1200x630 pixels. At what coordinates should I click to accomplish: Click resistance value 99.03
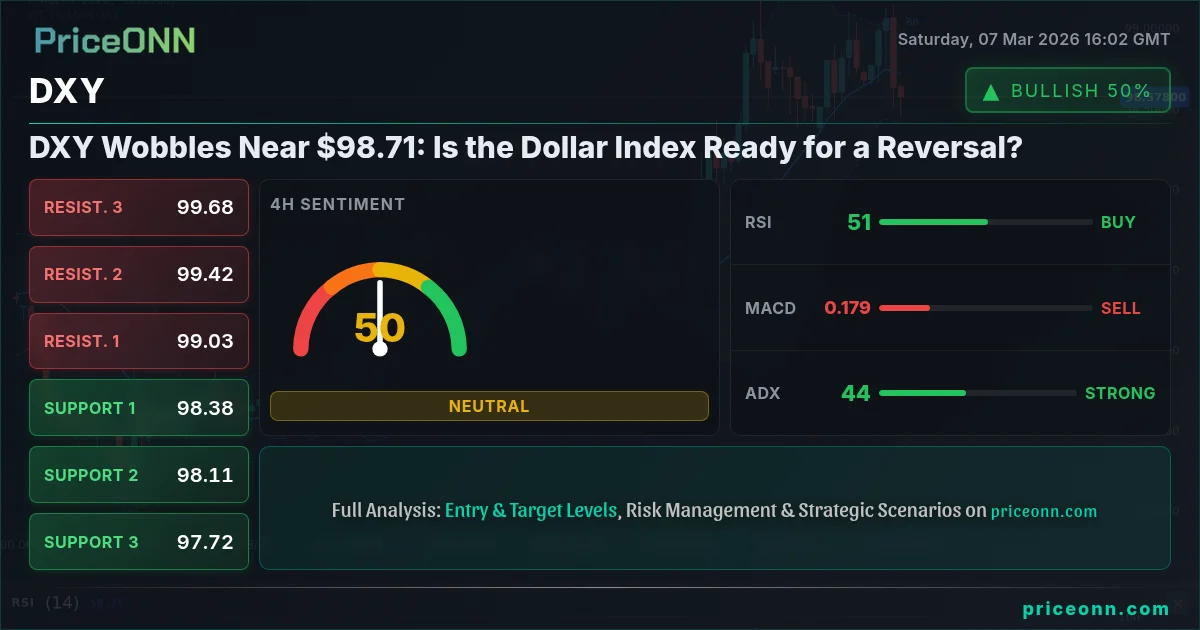(x=205, y=341)
